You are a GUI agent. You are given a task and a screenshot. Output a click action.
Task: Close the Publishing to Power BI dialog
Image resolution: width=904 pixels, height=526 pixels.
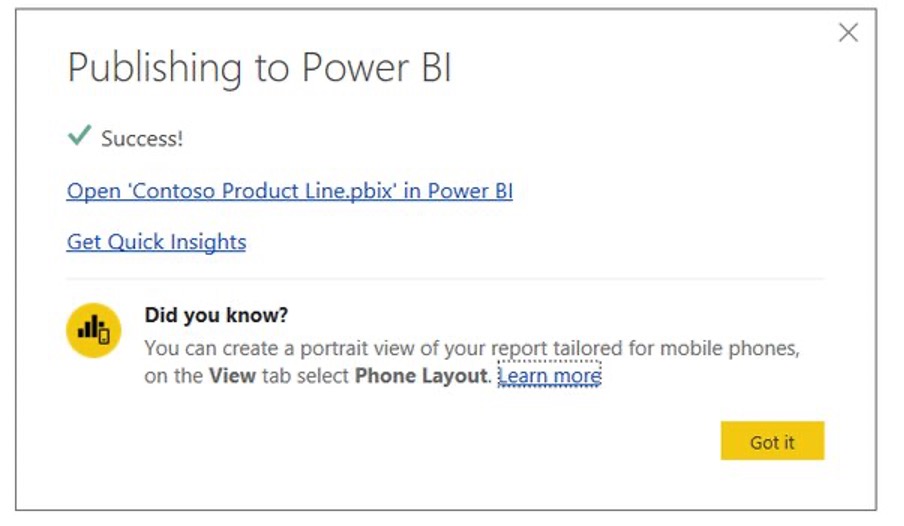click(848, 32)
